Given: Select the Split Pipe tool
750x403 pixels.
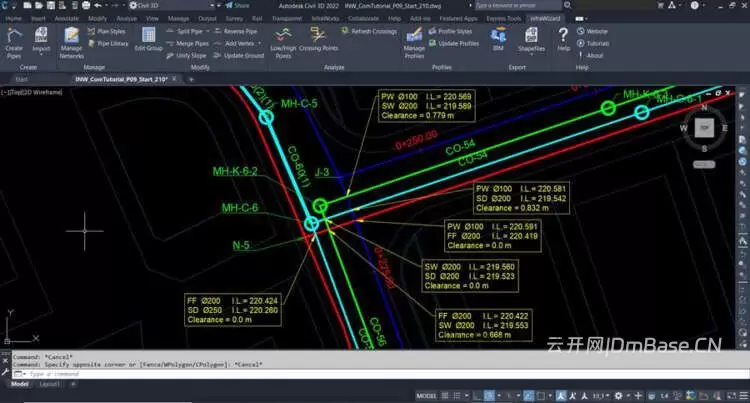Looking at the screenshot, I should click(x=185, y=31).
